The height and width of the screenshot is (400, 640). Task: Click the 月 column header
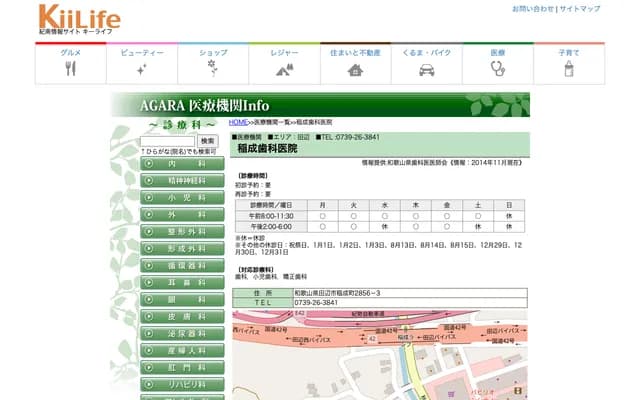[x=322, y=205]
